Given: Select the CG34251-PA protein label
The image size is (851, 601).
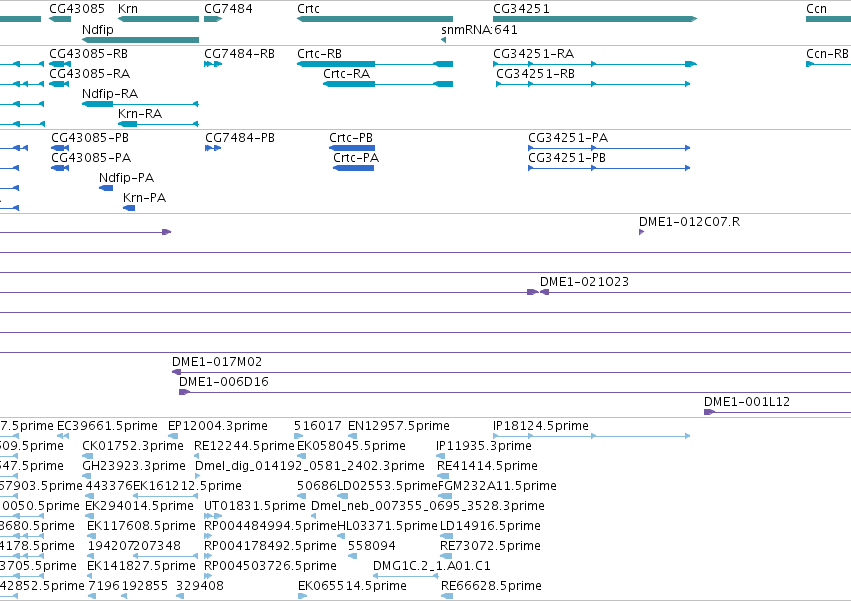Looking at the screenshot, I should pyautogui.click(x=568, y=137).
